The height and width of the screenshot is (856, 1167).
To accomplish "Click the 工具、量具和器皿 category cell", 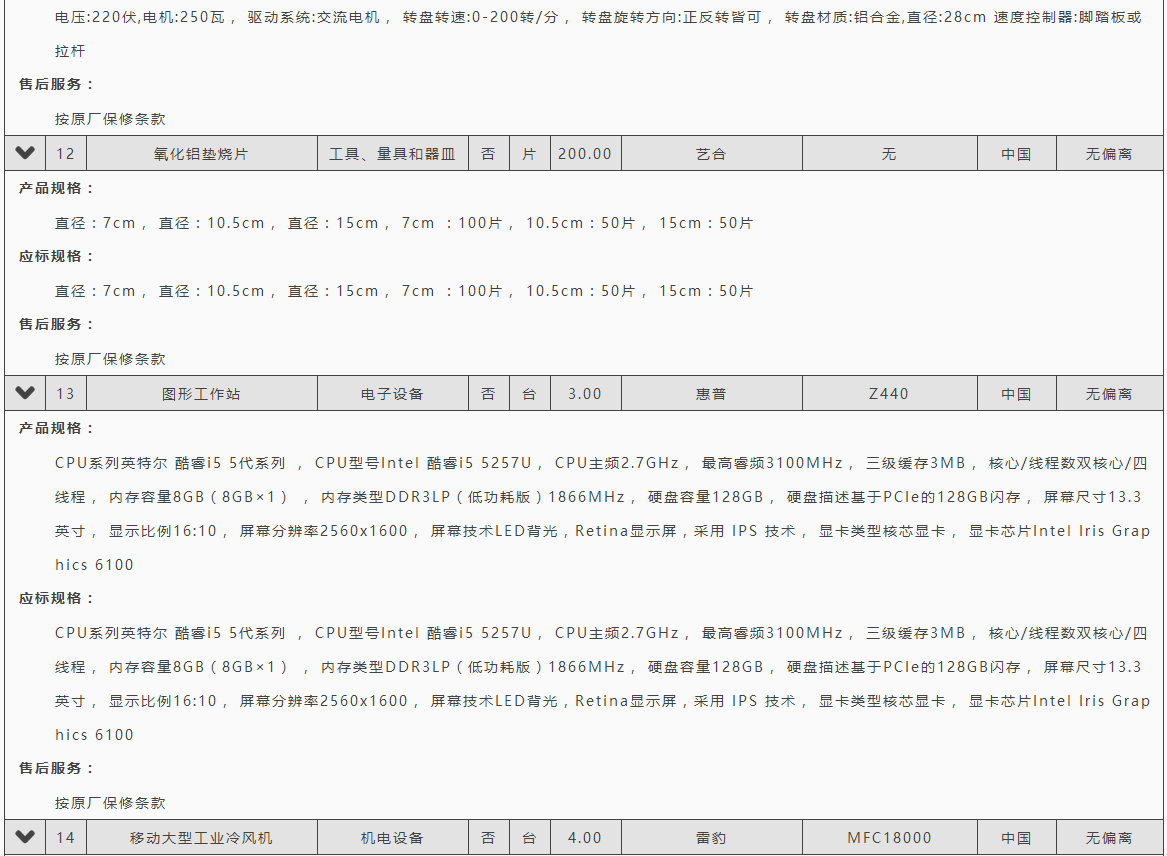I will click(x=392, y=154).
